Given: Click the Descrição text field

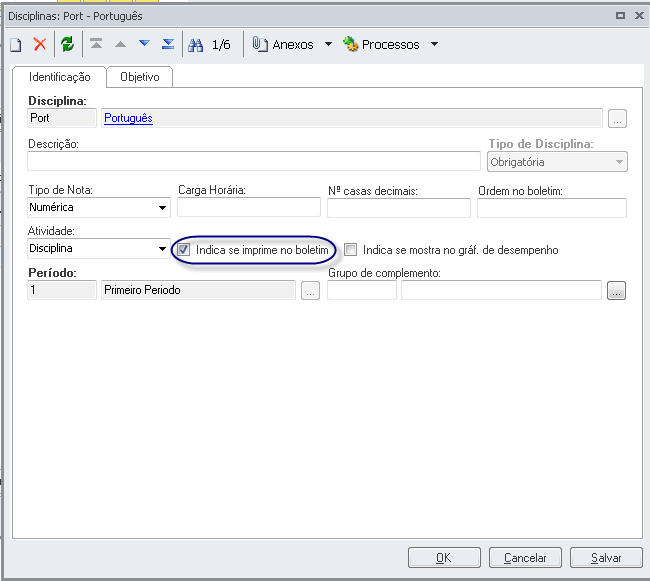Looking at the screenshot, I should point(254,161).
